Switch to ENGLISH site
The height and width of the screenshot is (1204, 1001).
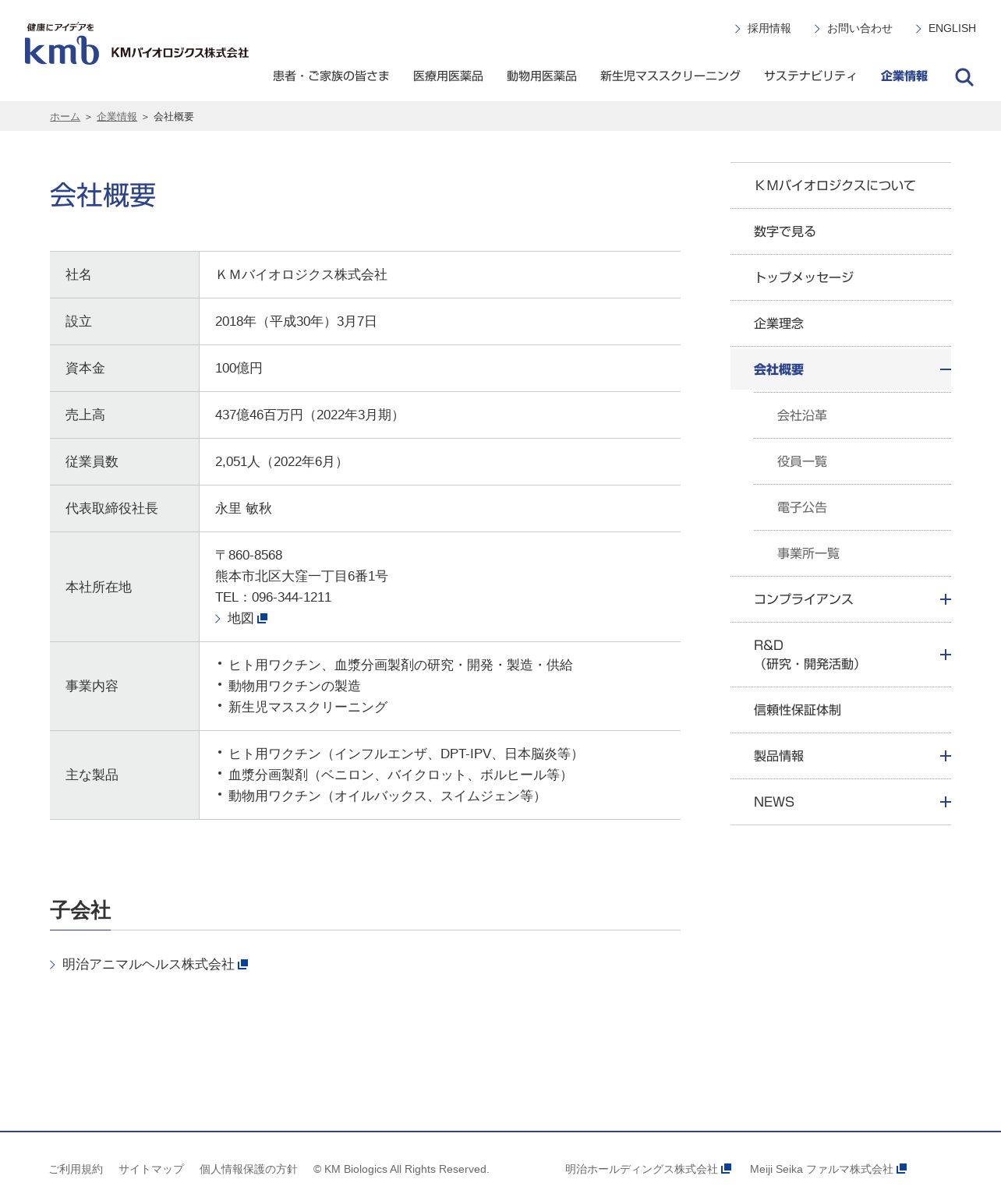[x=952, y=28]
